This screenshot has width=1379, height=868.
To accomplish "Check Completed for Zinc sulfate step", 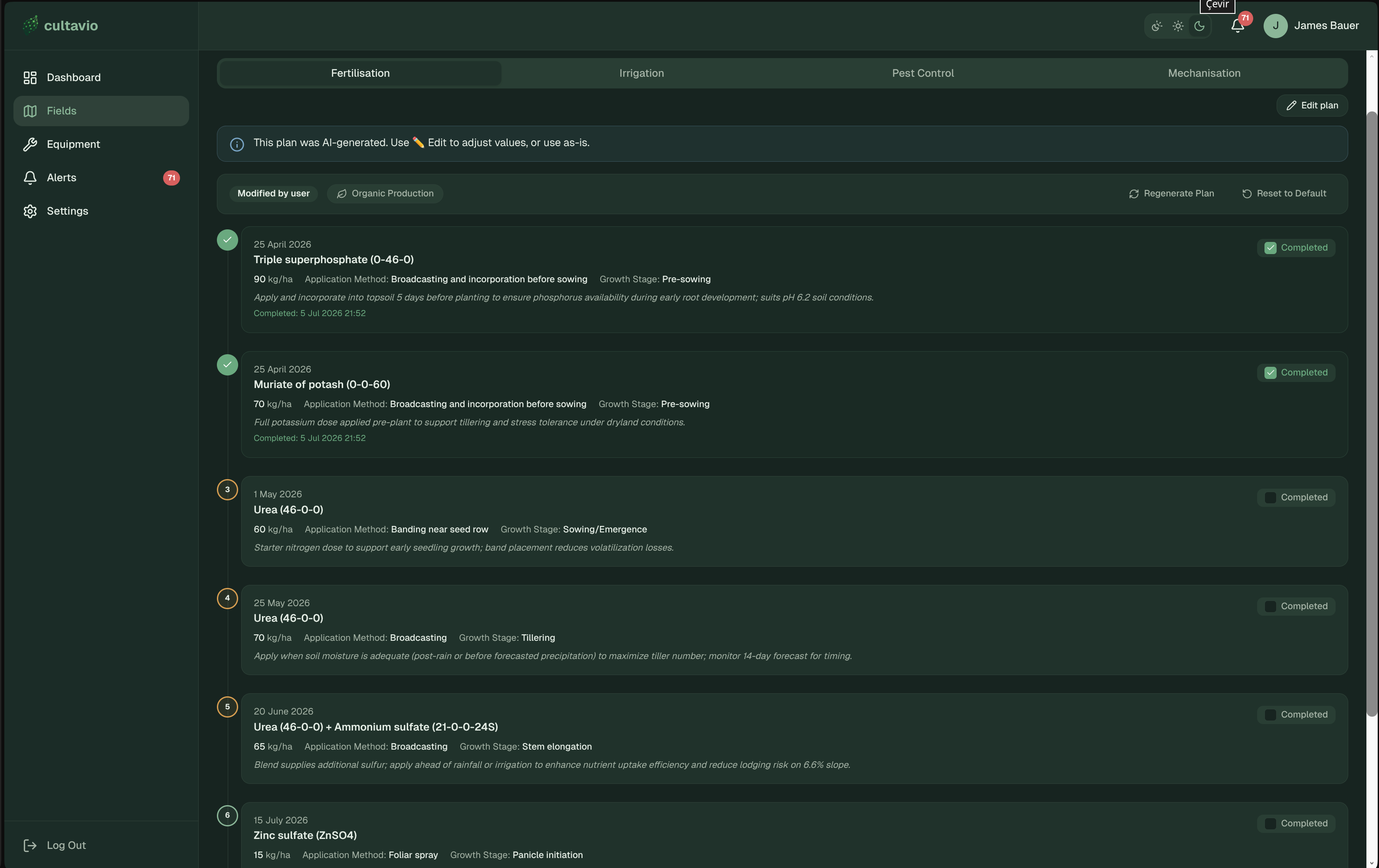I will (1270, 823).
